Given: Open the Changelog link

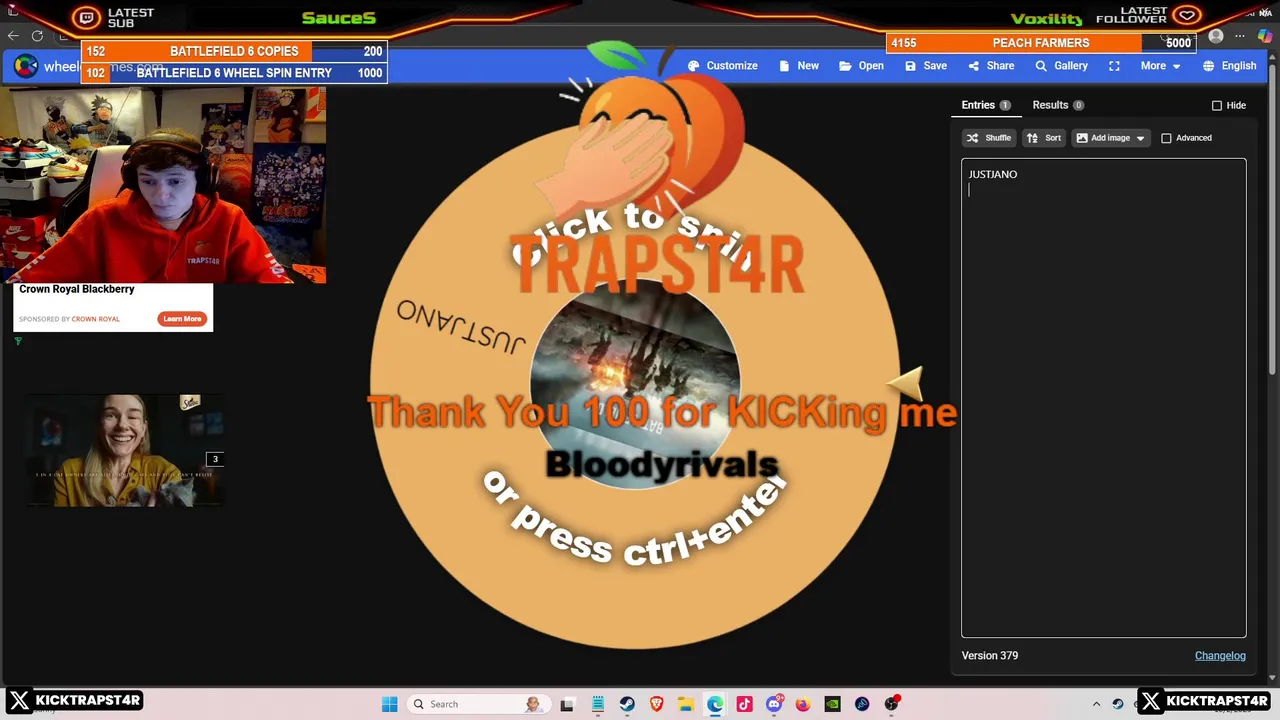Looking at the screenshot, I should (x=1220, y=656).
